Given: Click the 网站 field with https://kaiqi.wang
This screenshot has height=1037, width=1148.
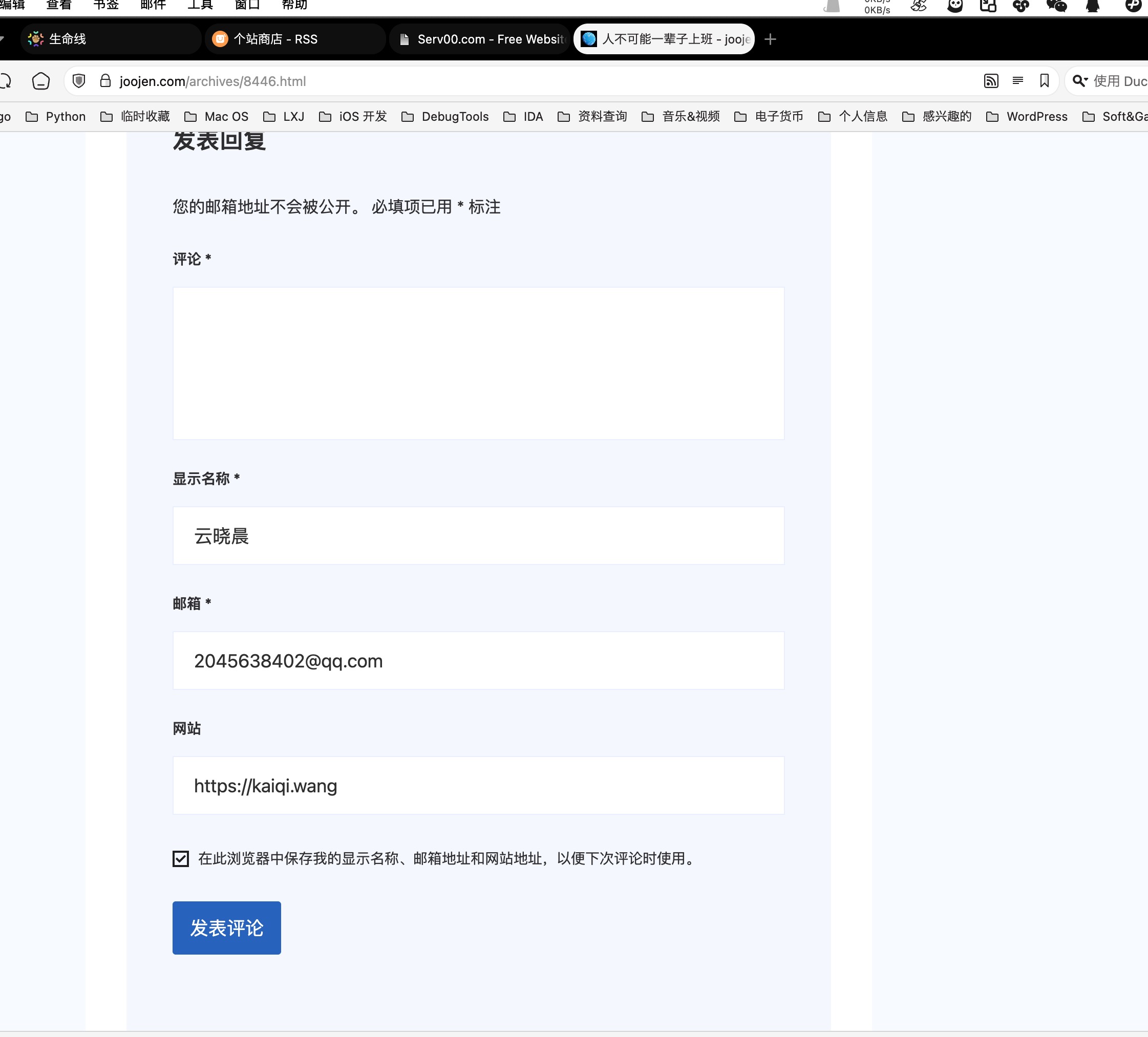Looking at the screenshot, I should (x=478, y=786).
